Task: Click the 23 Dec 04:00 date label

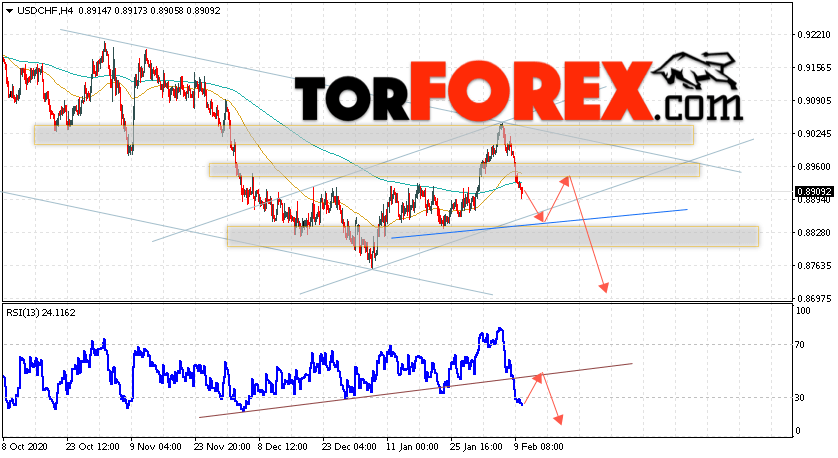Action: (x=349, y=446)
